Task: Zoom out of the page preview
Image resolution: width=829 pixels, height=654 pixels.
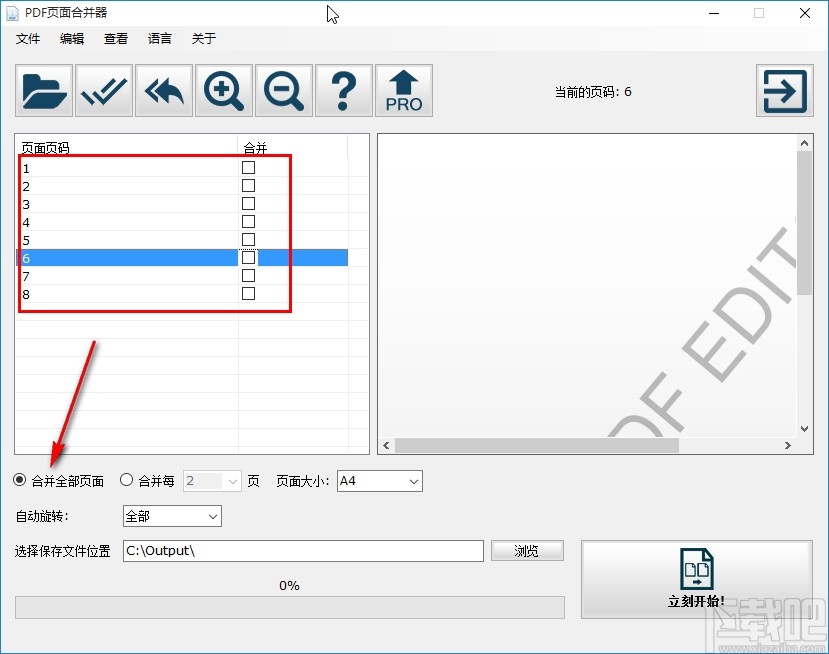Action: tap(283, 90)
